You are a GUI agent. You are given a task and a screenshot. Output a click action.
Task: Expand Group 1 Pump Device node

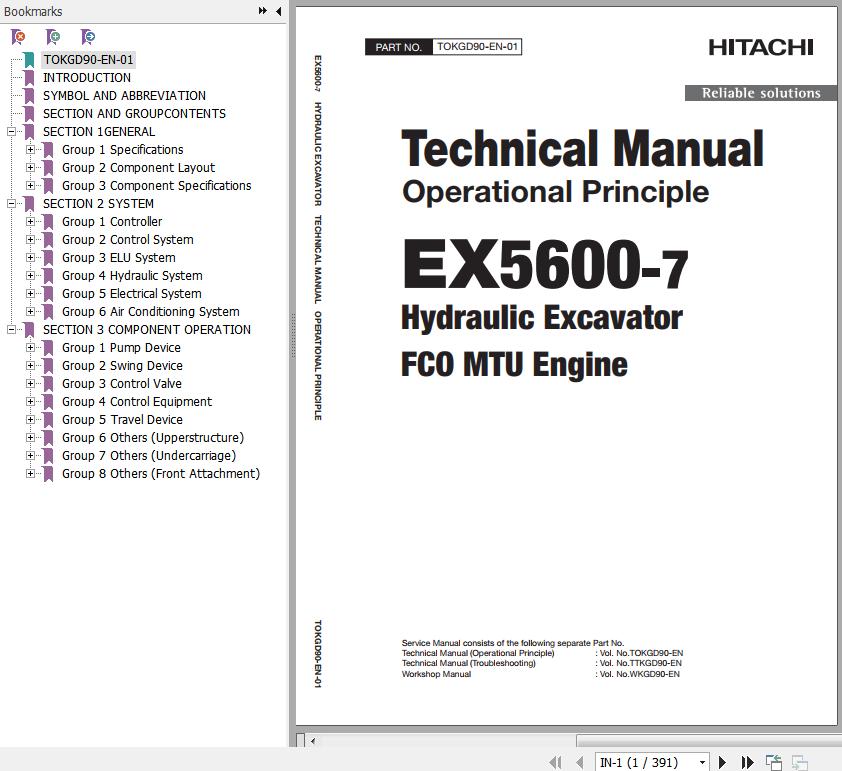[31, 347]
